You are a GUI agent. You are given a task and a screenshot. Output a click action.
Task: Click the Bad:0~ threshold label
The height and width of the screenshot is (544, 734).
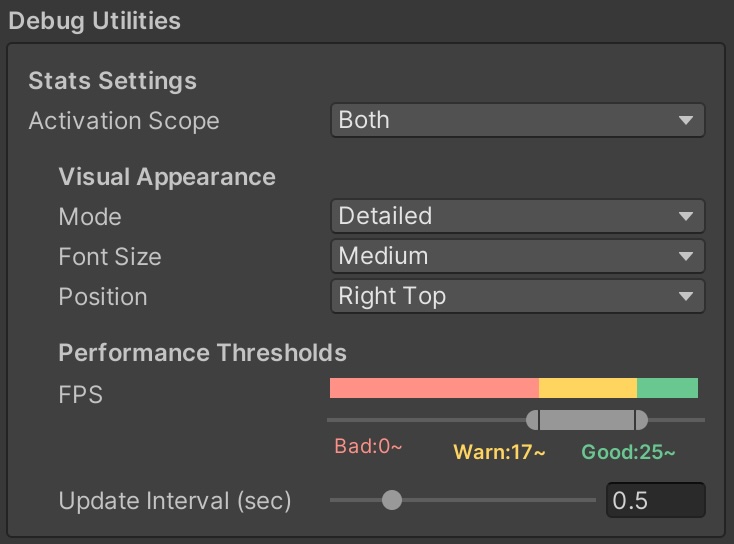(368, 447)
